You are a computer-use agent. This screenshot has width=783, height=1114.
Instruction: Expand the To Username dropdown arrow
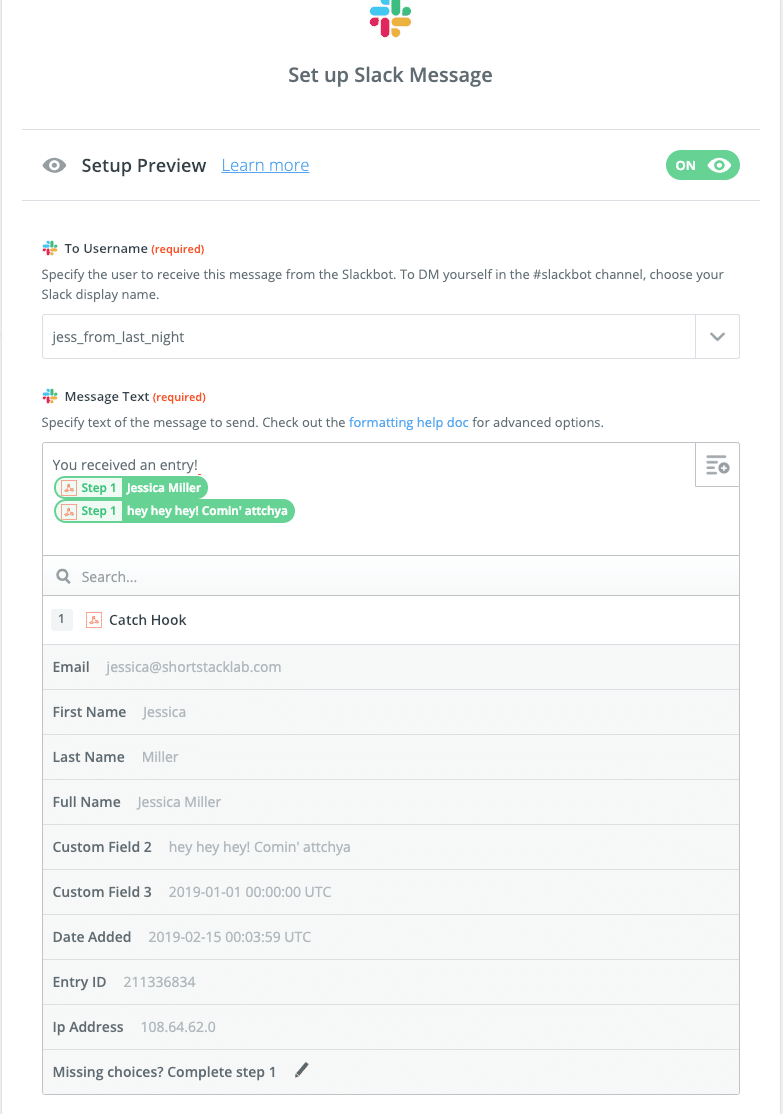(717, 337)
